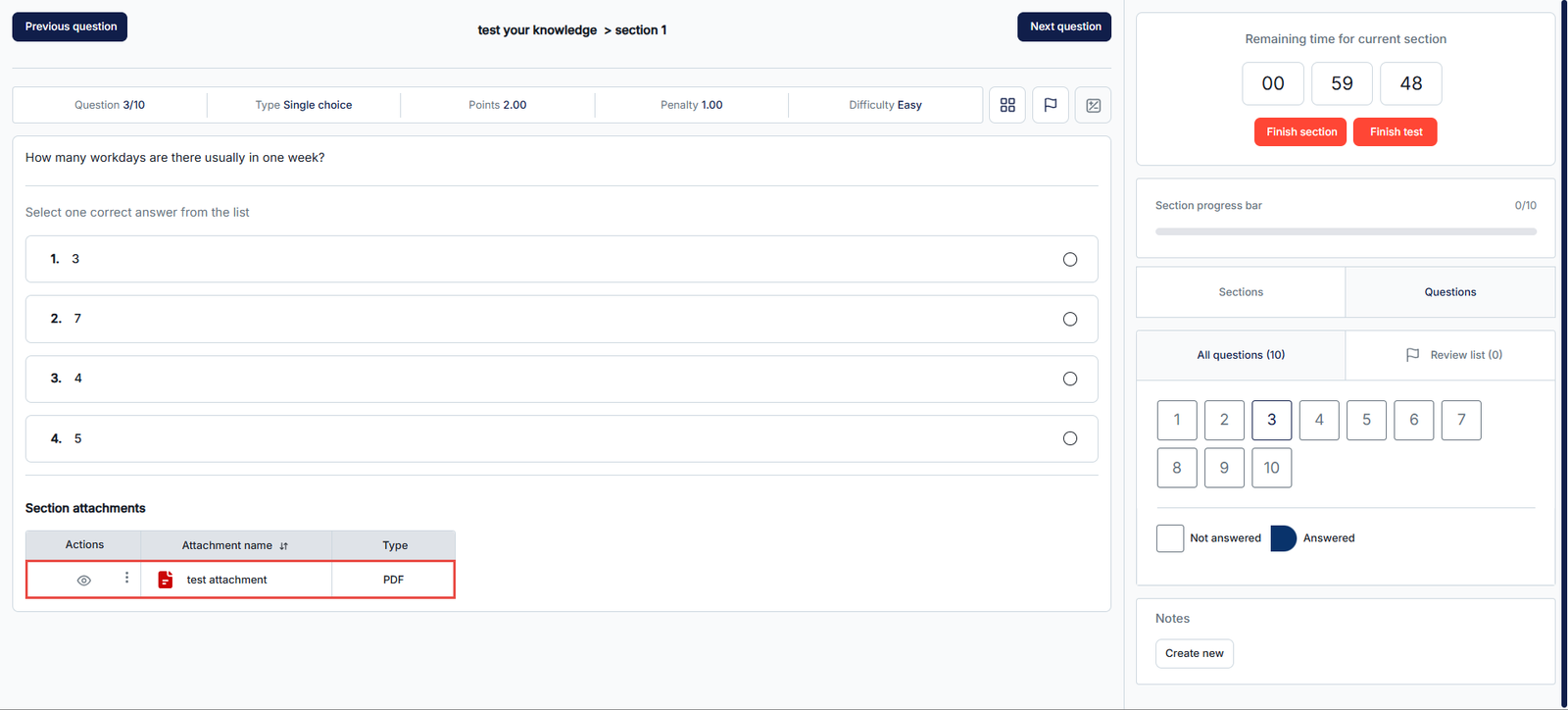Click the red PDF file icon
Viewport: 1568px width, 710px height.
[166, 580]
